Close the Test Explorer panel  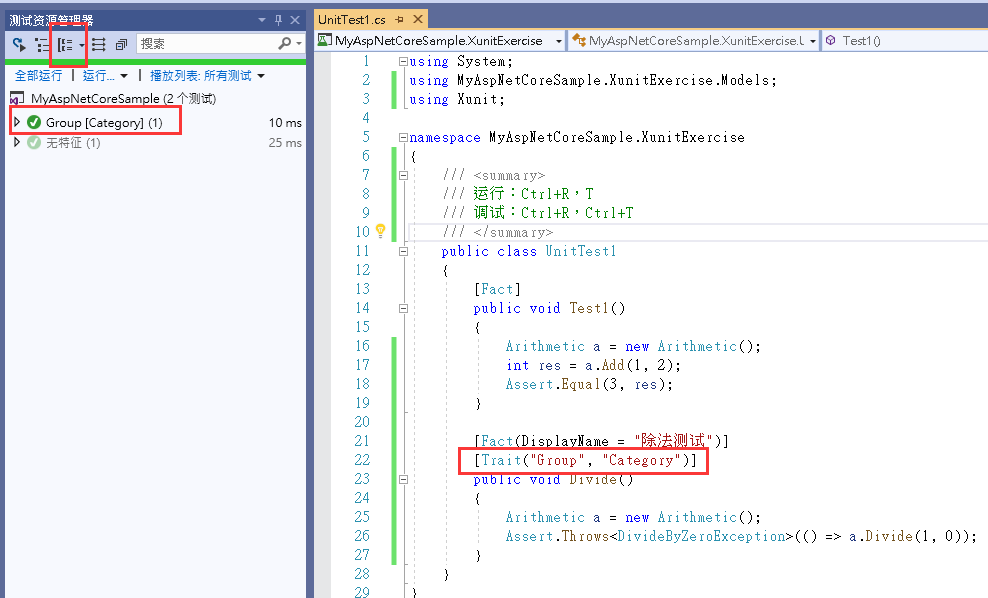coord(295,20)
